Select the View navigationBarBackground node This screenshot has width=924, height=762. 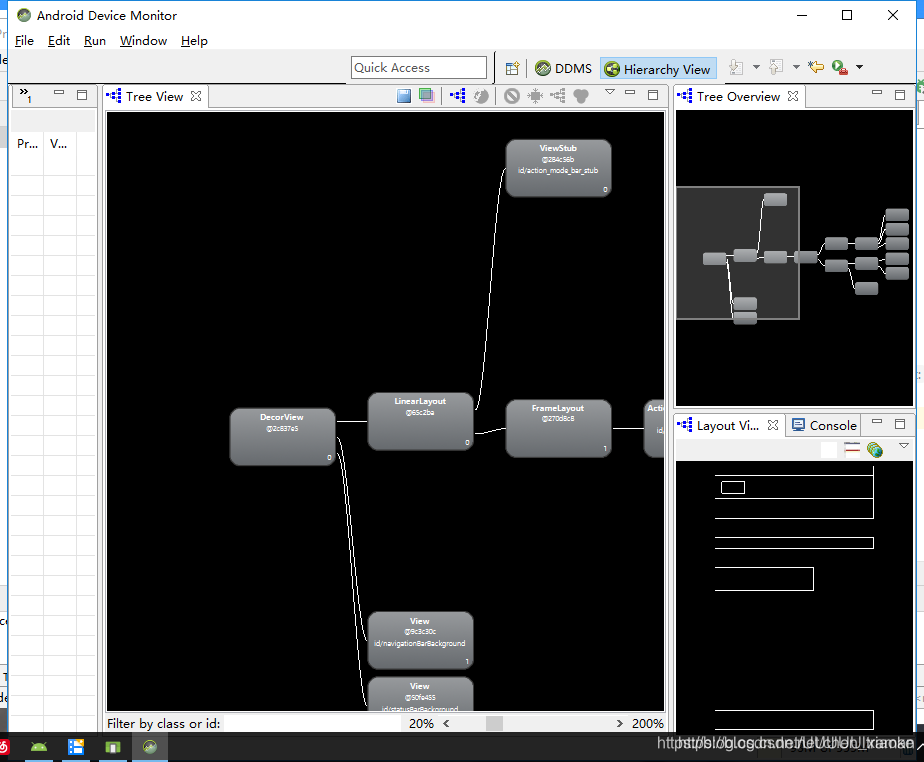(420, 641)
